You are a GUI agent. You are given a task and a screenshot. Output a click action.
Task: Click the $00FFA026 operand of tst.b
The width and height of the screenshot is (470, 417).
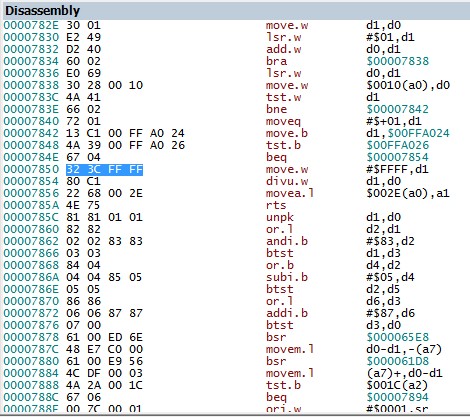point(397,145)
